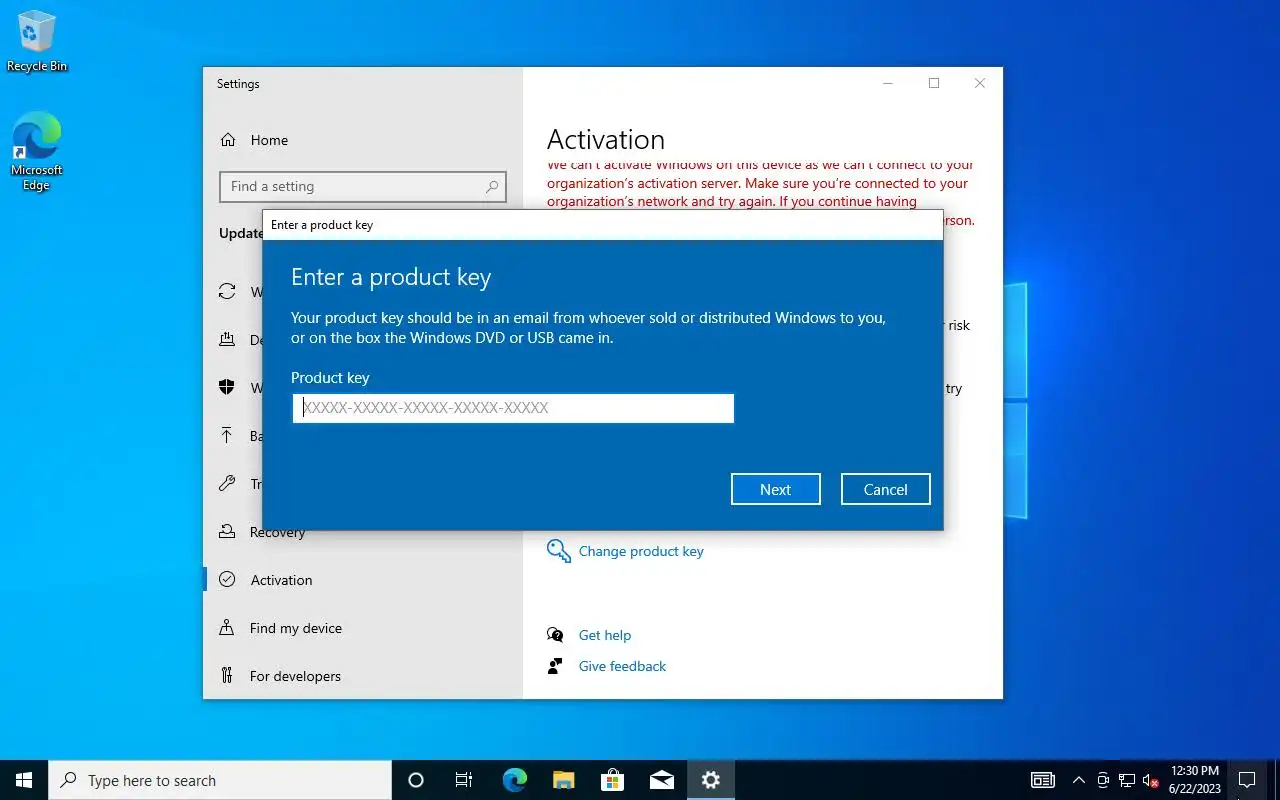Click the Recovery sidebar icon
Screen dimensions: 1280x800
point(227,532)
